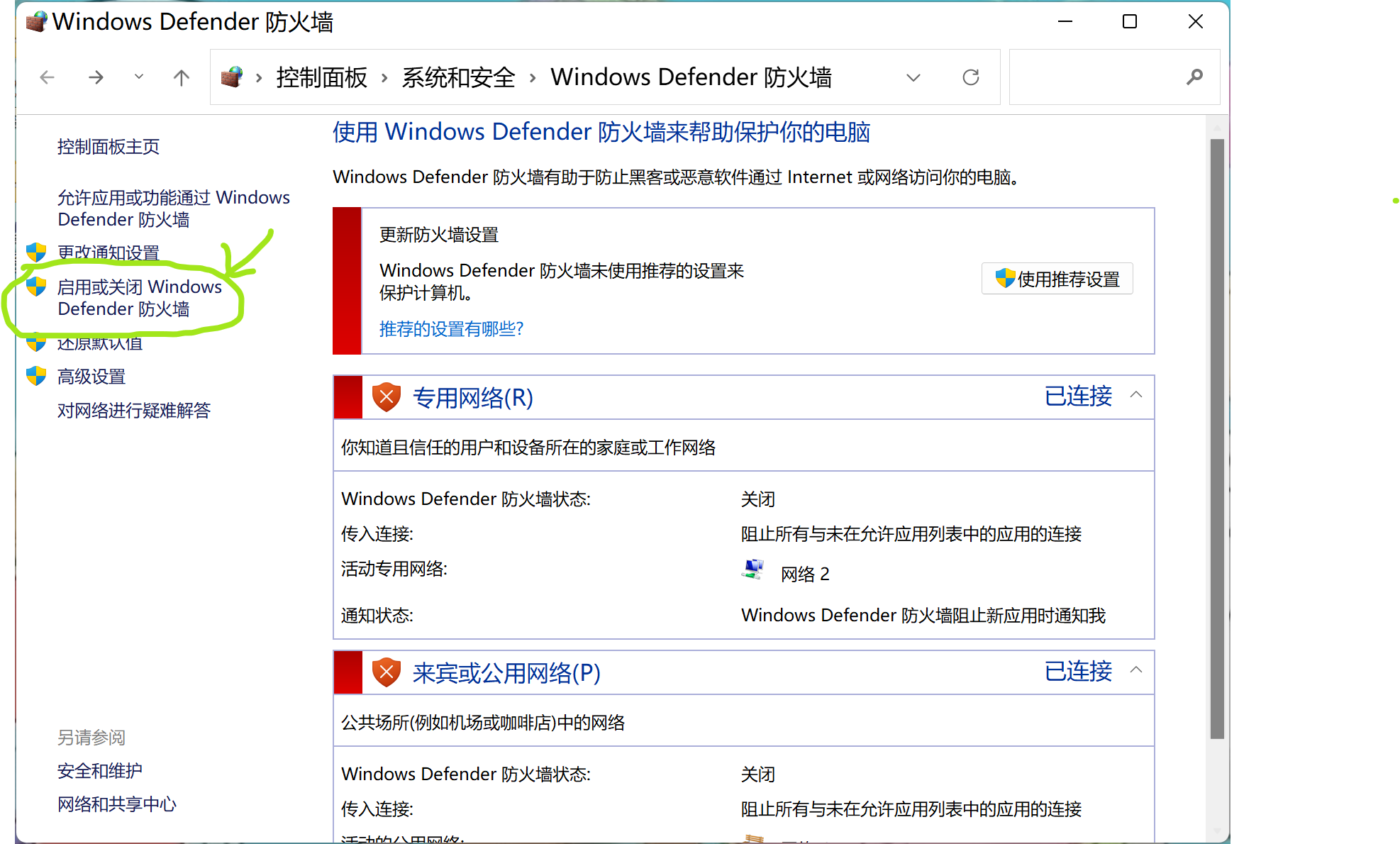Click the red shield icon beside 专用网络
Viewport: 1400px width, 844px height.
click(387, 397)
